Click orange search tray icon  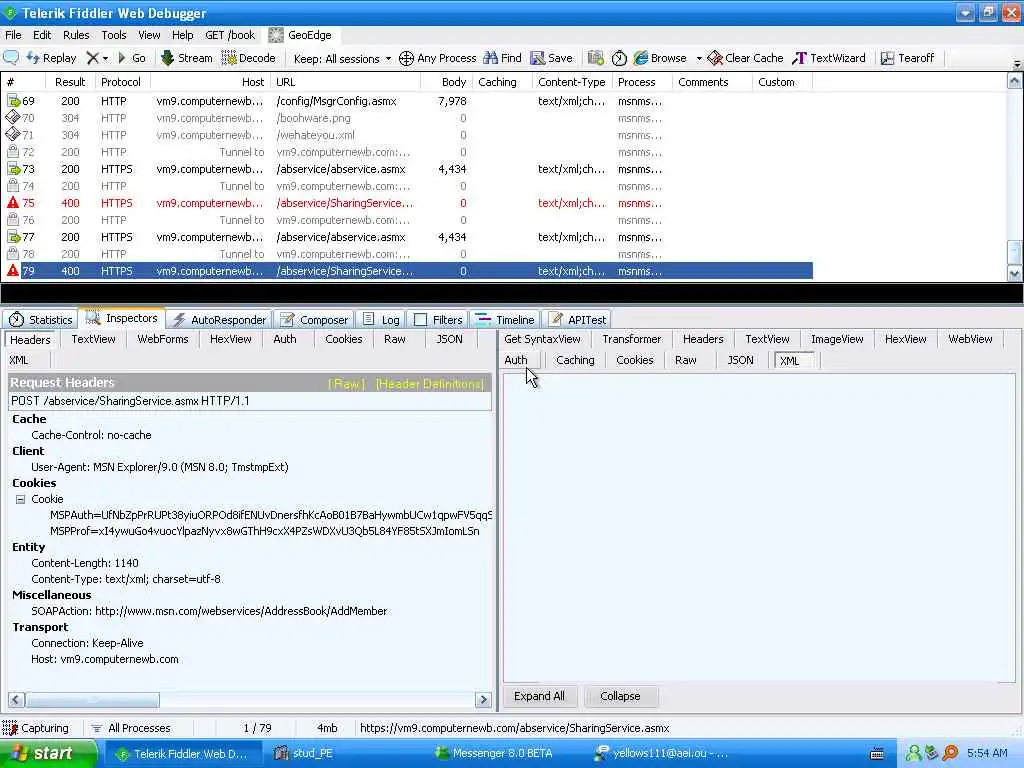[x=950, y=754]
